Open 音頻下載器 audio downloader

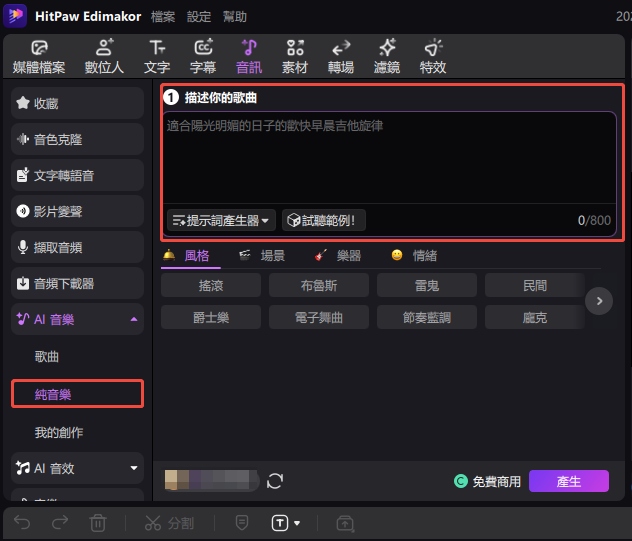77,283
